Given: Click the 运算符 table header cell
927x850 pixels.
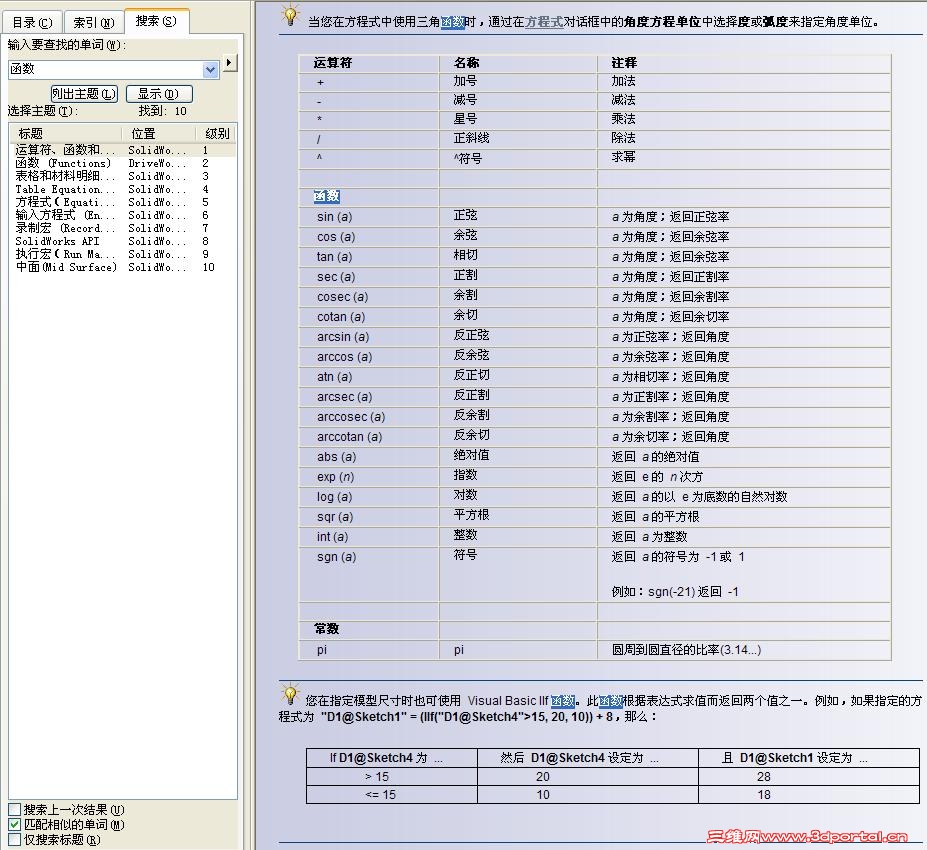Looking at the screenshot, I should tap(369, 63).
